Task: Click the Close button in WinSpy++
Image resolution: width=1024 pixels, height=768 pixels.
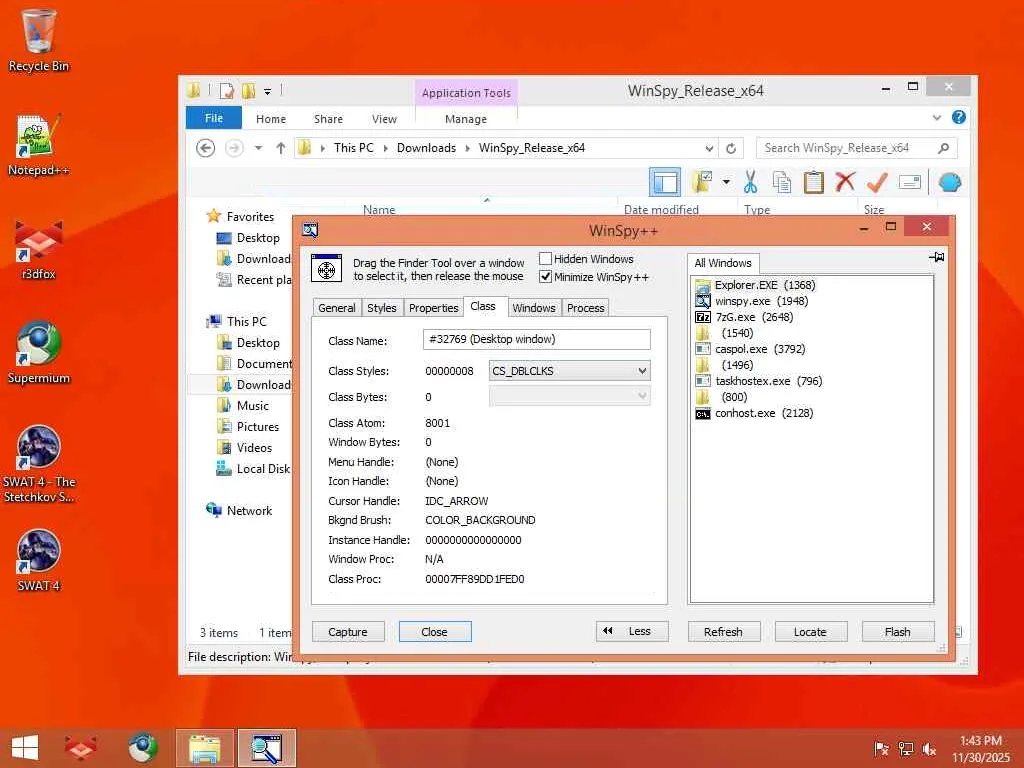Action: (435, 632)
